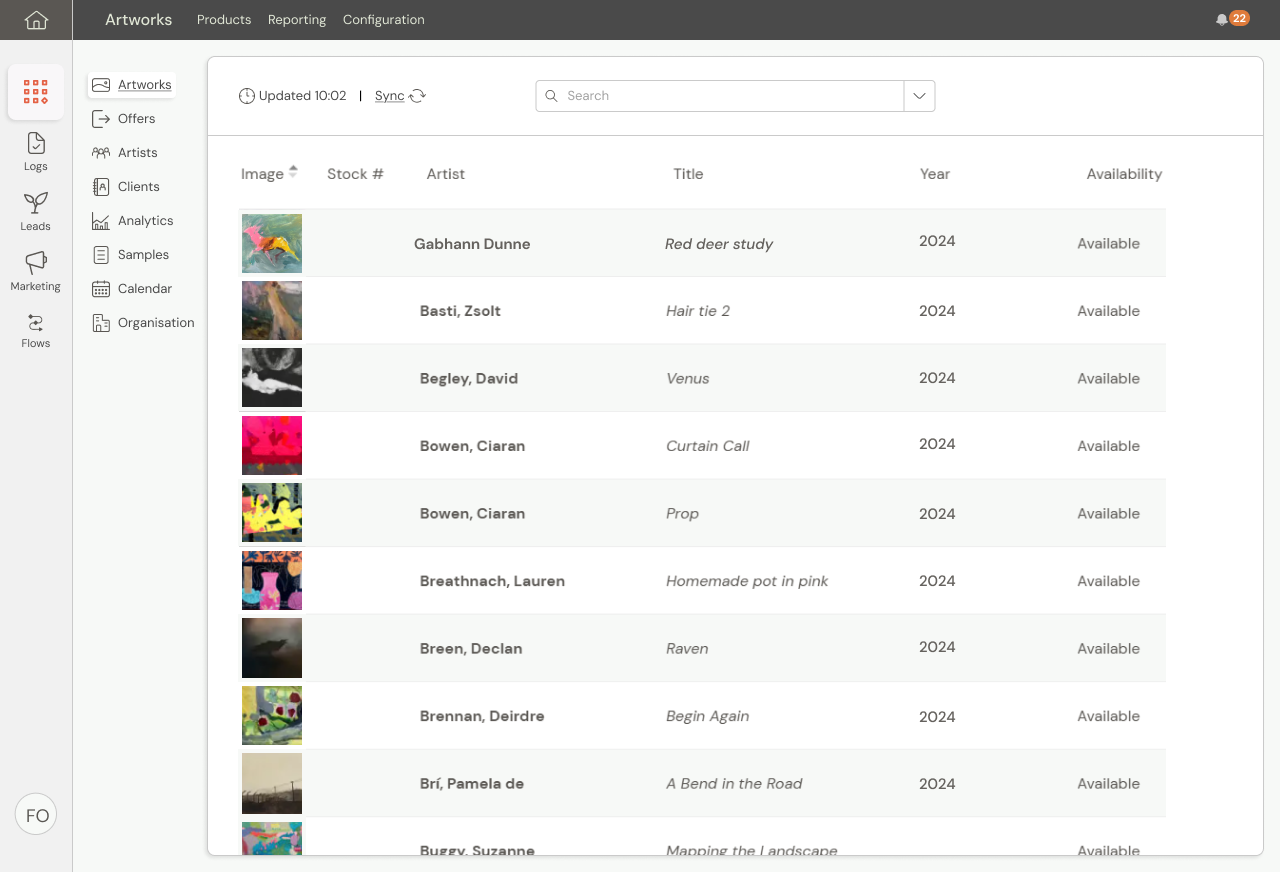Click the home icon in top bar
This screenshot has width=1280, height=872.
(36, 20)
